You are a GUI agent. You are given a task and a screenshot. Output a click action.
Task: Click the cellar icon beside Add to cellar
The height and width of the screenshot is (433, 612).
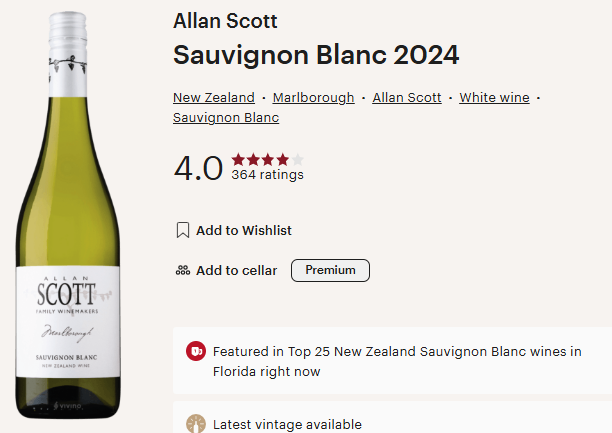click(x=182, y=270)
